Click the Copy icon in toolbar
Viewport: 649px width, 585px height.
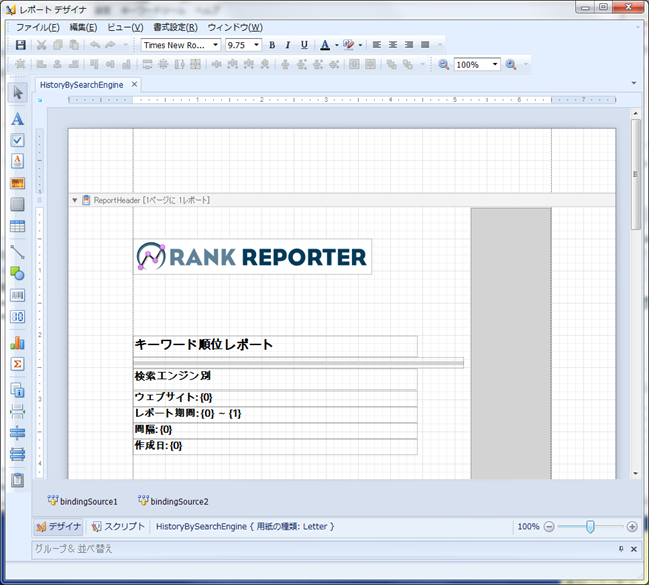coord(58,45)
